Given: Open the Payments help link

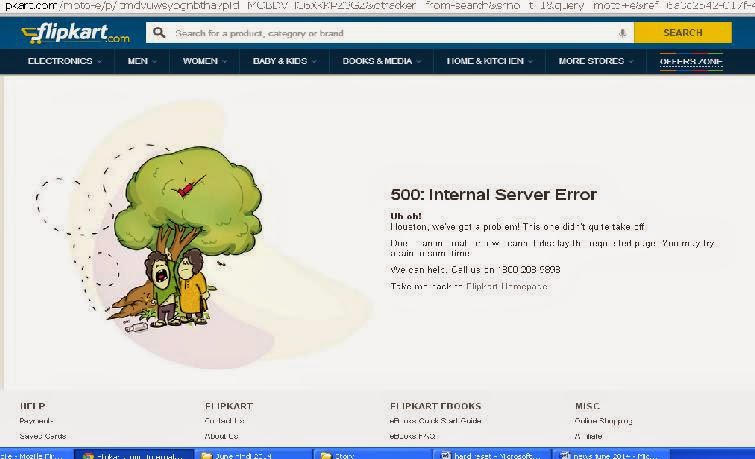Looking at the screenshot, I should (x=37, y=421).
